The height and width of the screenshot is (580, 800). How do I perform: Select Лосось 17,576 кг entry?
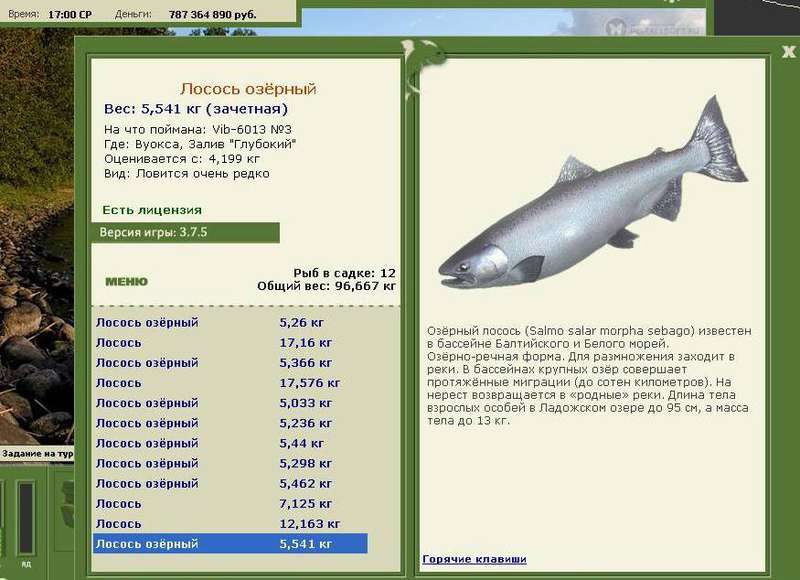(x=230, y=383)
